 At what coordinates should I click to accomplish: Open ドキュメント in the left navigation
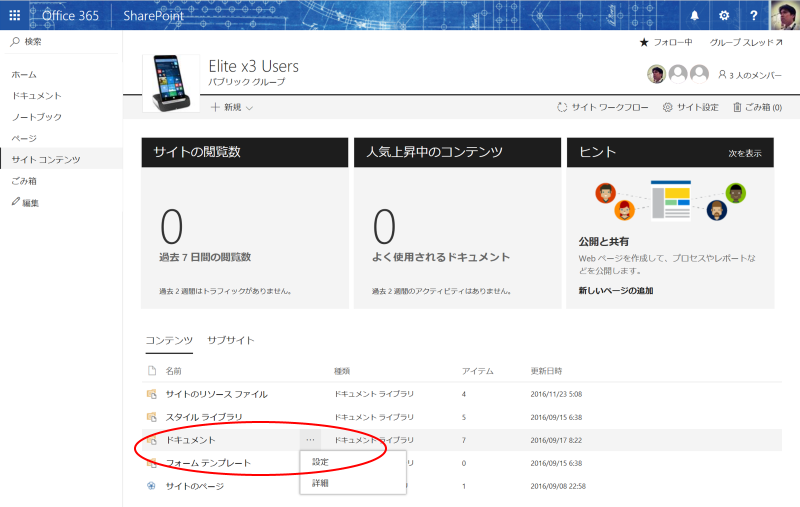point(37,95)
